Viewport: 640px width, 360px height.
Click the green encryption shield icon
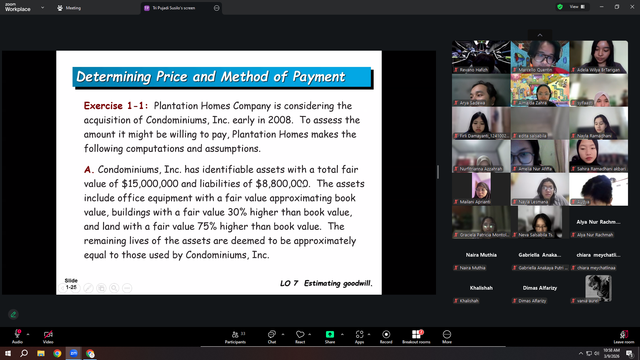pos(560,7)
